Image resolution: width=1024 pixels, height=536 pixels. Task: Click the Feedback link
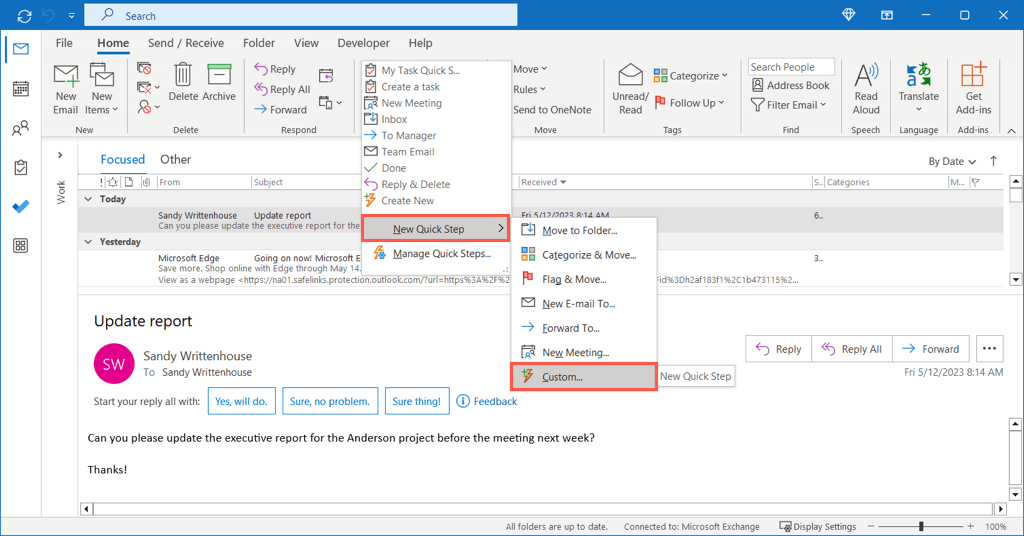487,401
